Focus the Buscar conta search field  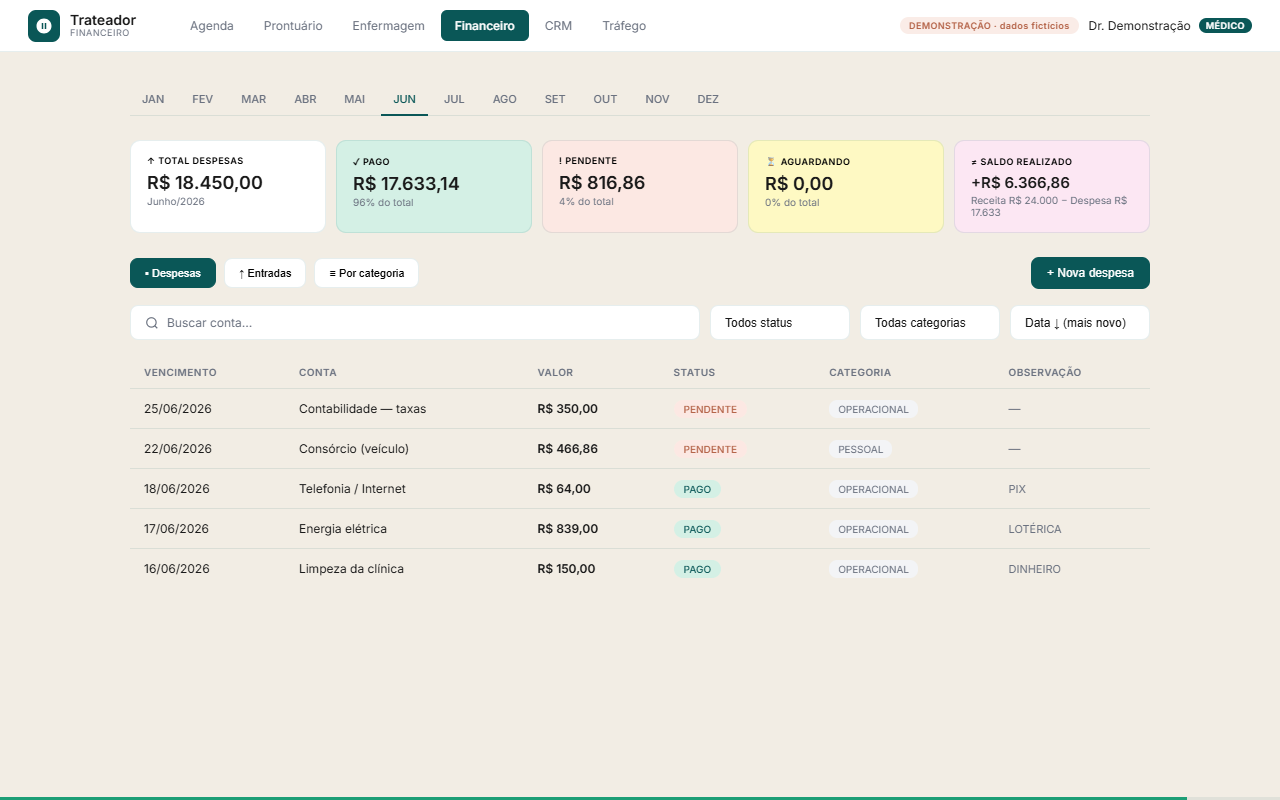point(415,323)
